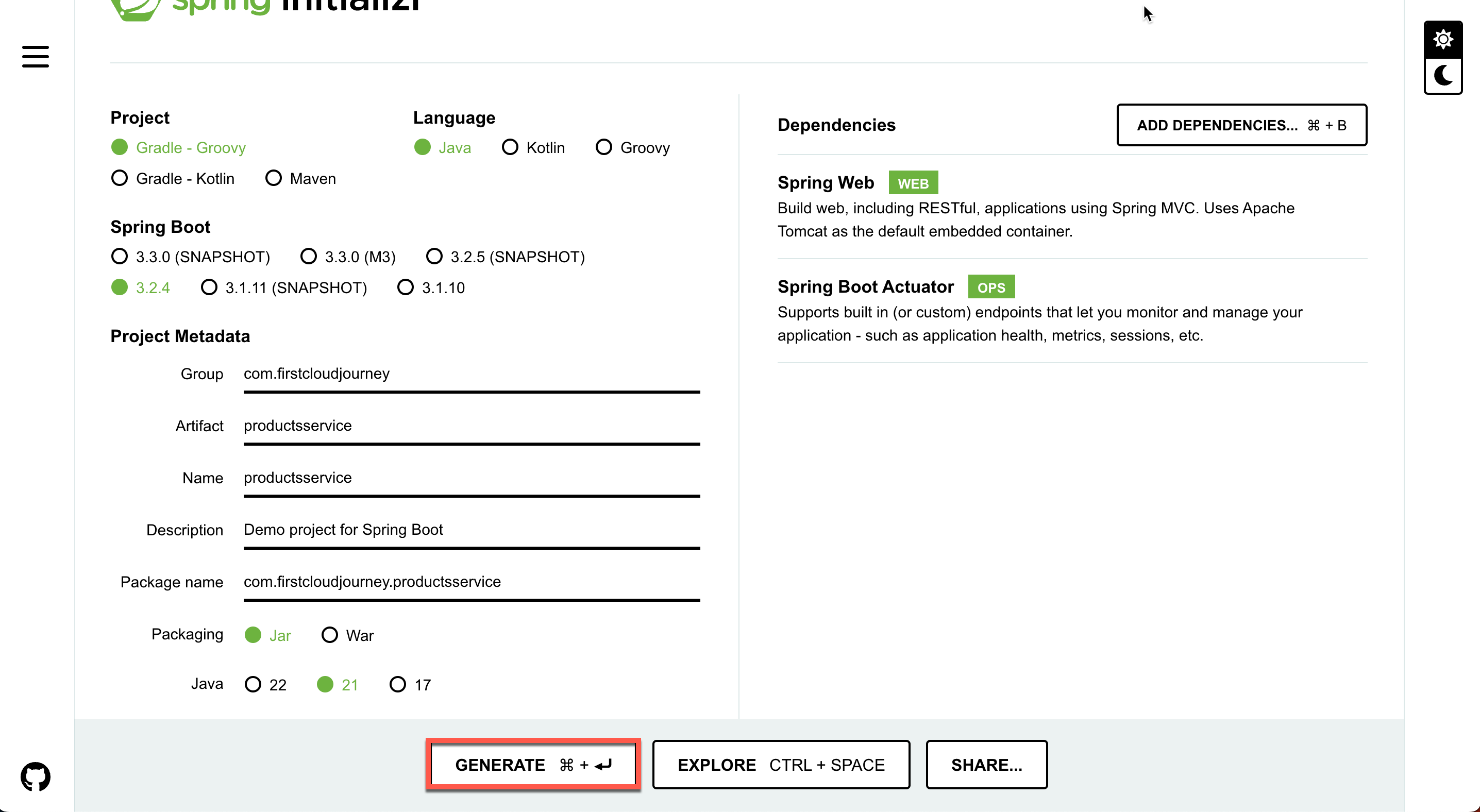
Task: Pick Kotlin as the language
Action: [x=533, y=147]
